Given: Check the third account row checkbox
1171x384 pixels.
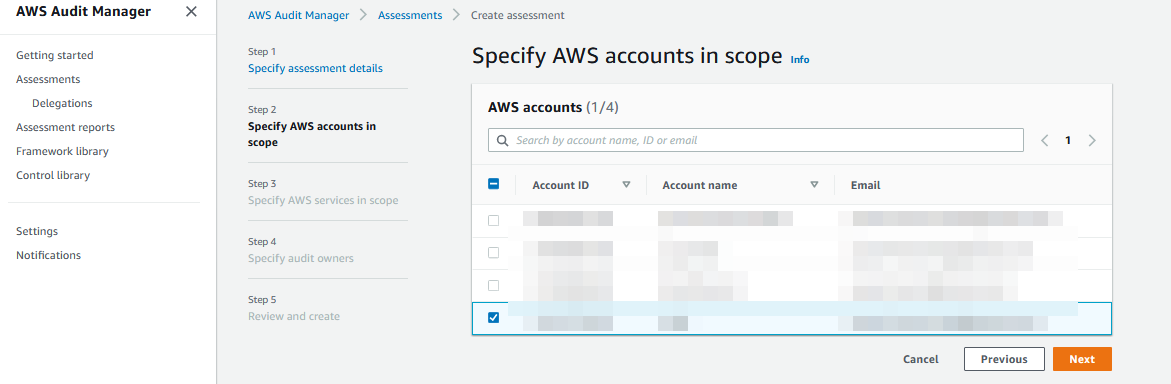Looking at the screenshot, I should click(x=493, y=285).
